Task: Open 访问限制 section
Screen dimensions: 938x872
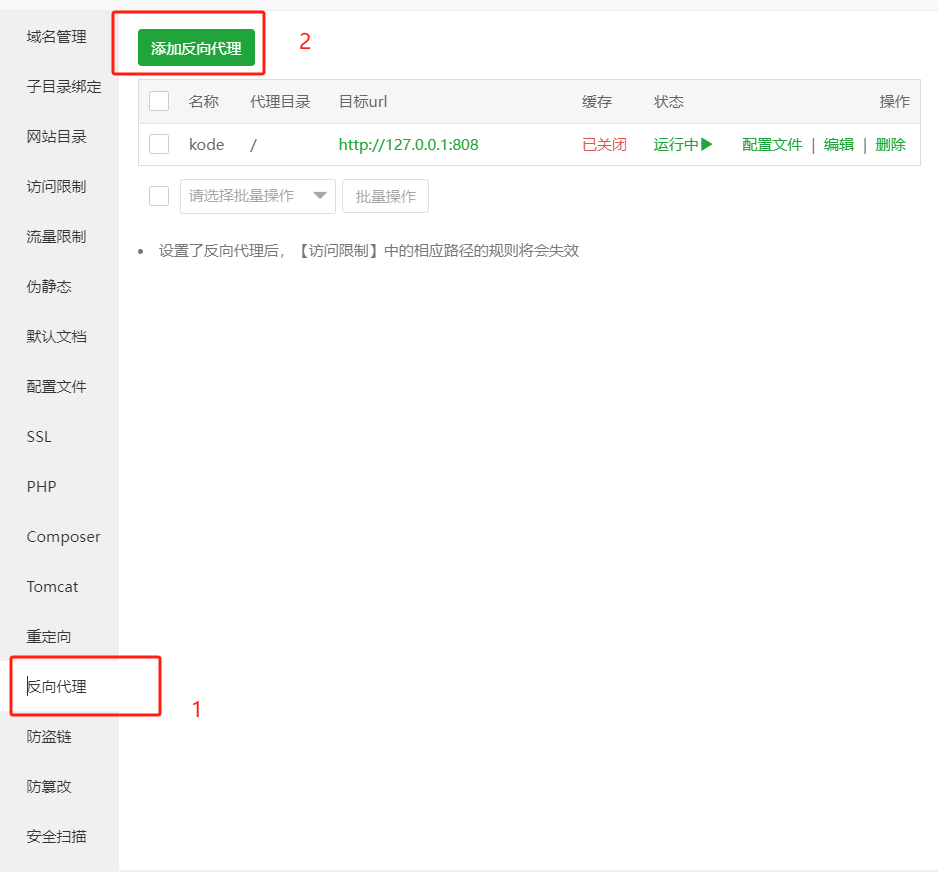Action: click(56, 187)
